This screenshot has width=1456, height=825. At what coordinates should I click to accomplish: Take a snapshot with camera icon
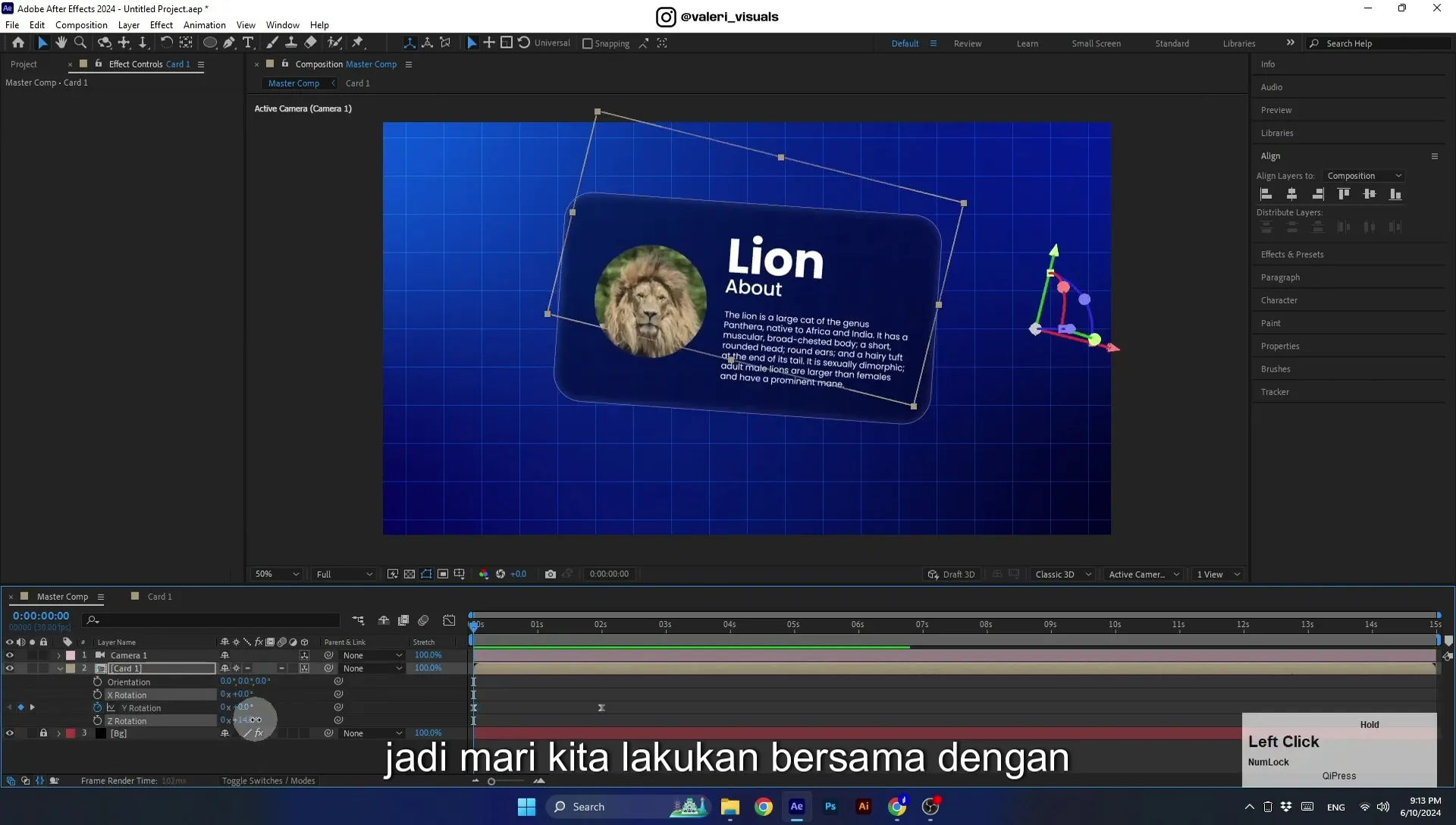click(x=551, y=574)
